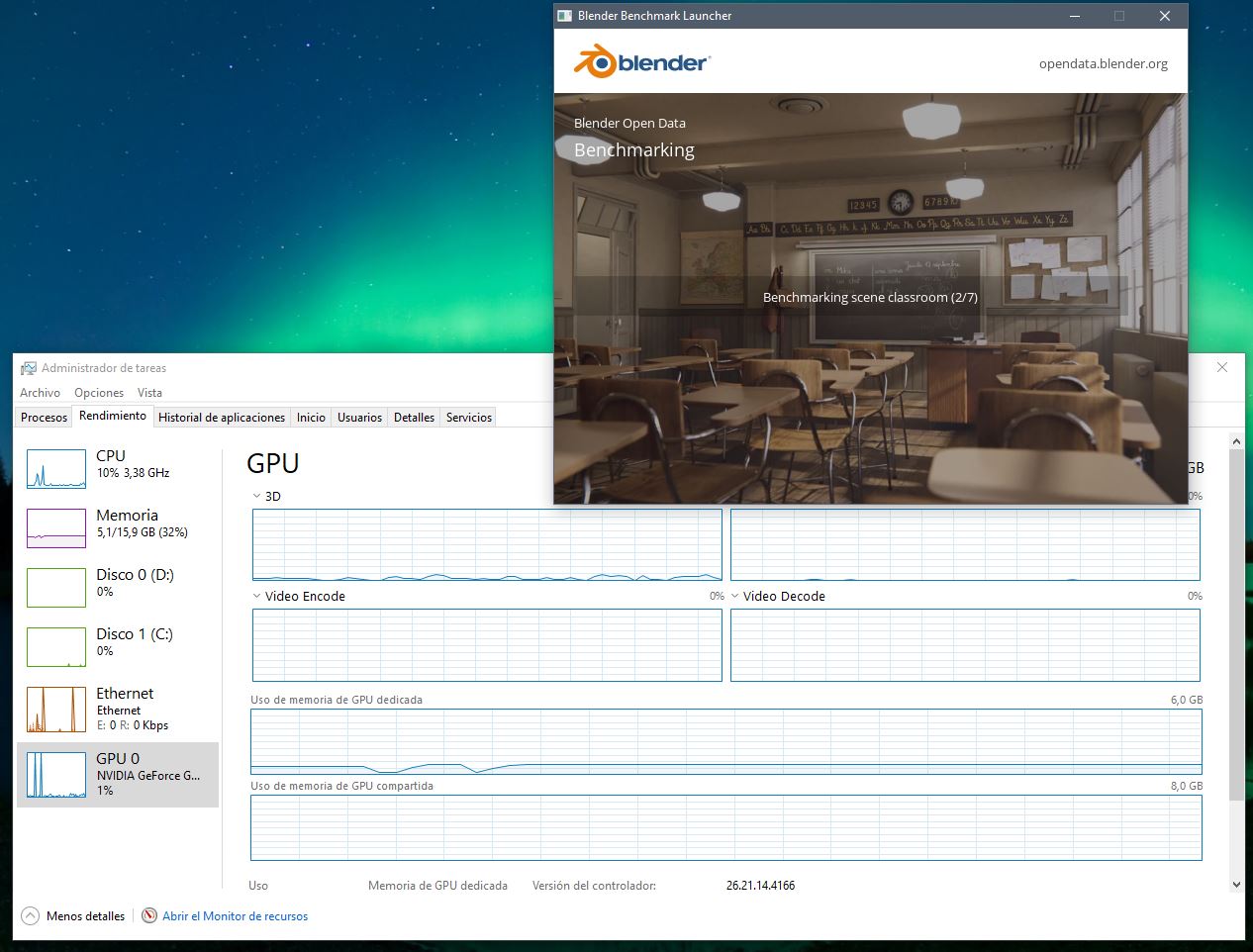Click '5,1/15,9 GB (32%)' memory text

pyautogui.click(x=143, y=532)
